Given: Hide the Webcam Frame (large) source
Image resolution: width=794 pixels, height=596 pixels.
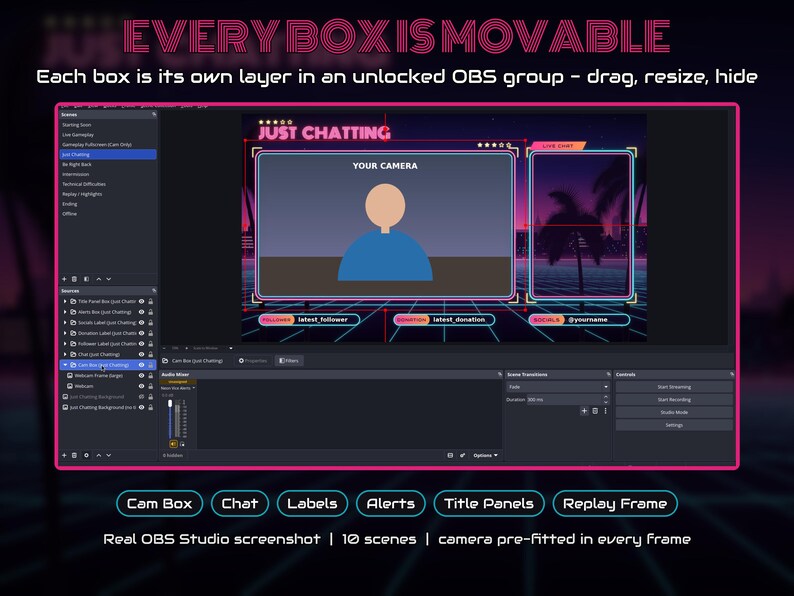Looking at the screenshot, I should coord(141,376).
